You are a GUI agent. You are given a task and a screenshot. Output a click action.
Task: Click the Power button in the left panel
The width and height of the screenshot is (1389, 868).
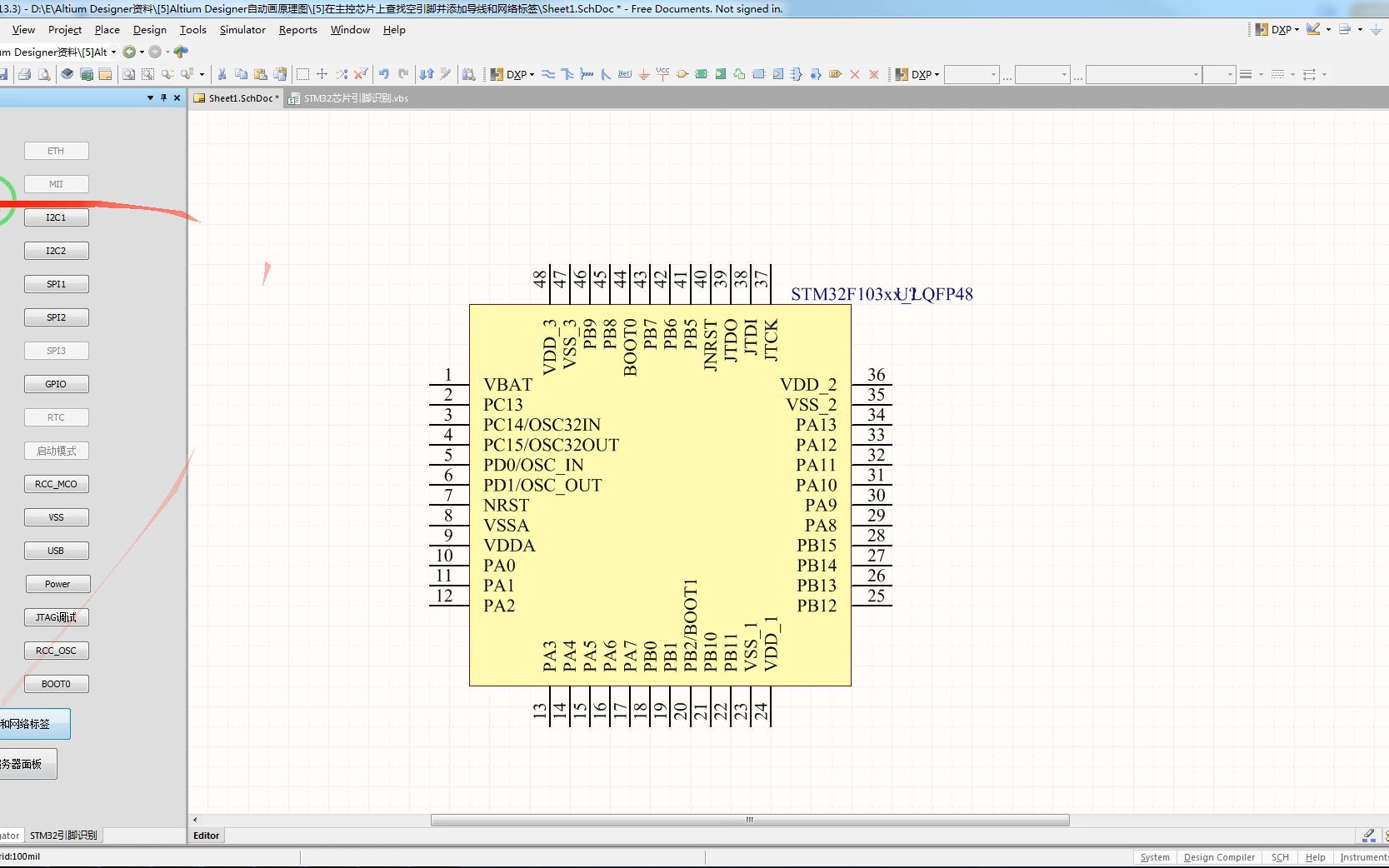[x=57, y=584]
